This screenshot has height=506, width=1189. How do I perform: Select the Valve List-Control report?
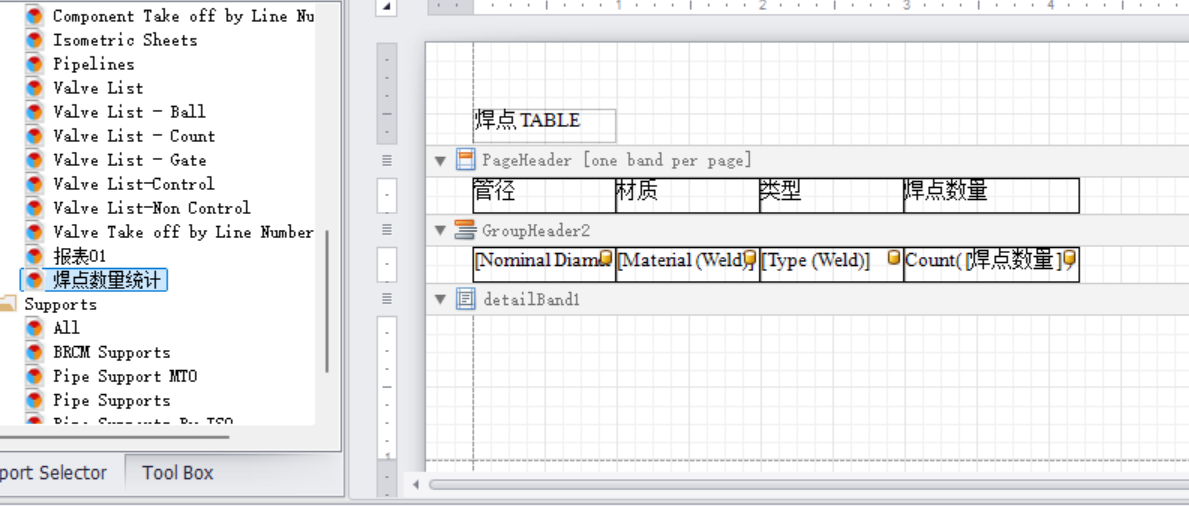133,184
